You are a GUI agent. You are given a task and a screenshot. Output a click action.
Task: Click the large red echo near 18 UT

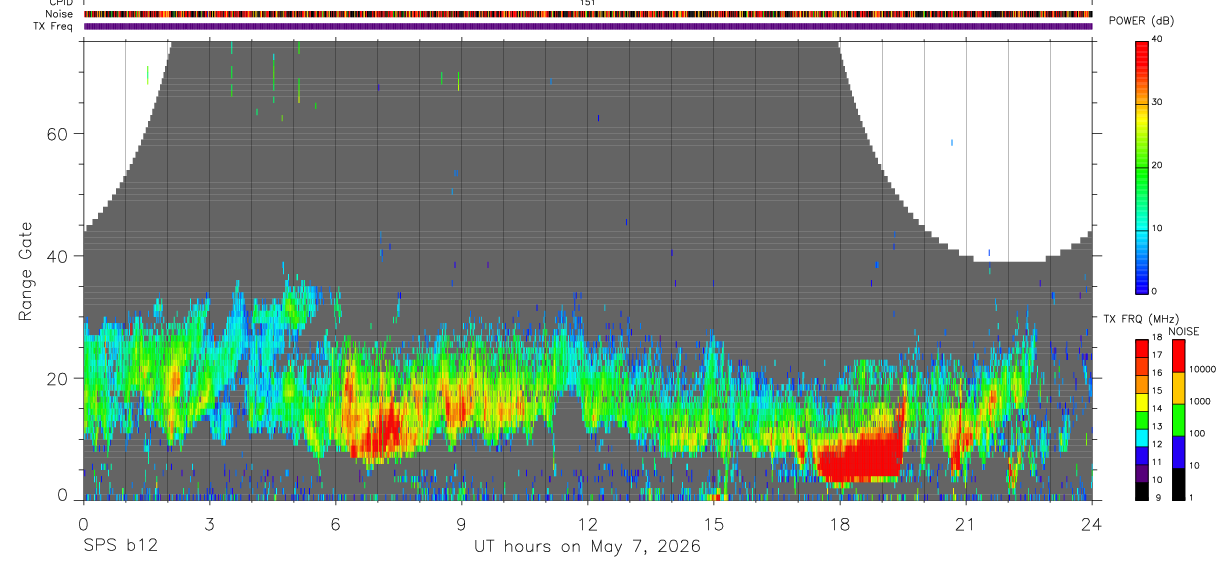(x=858, y=455)
